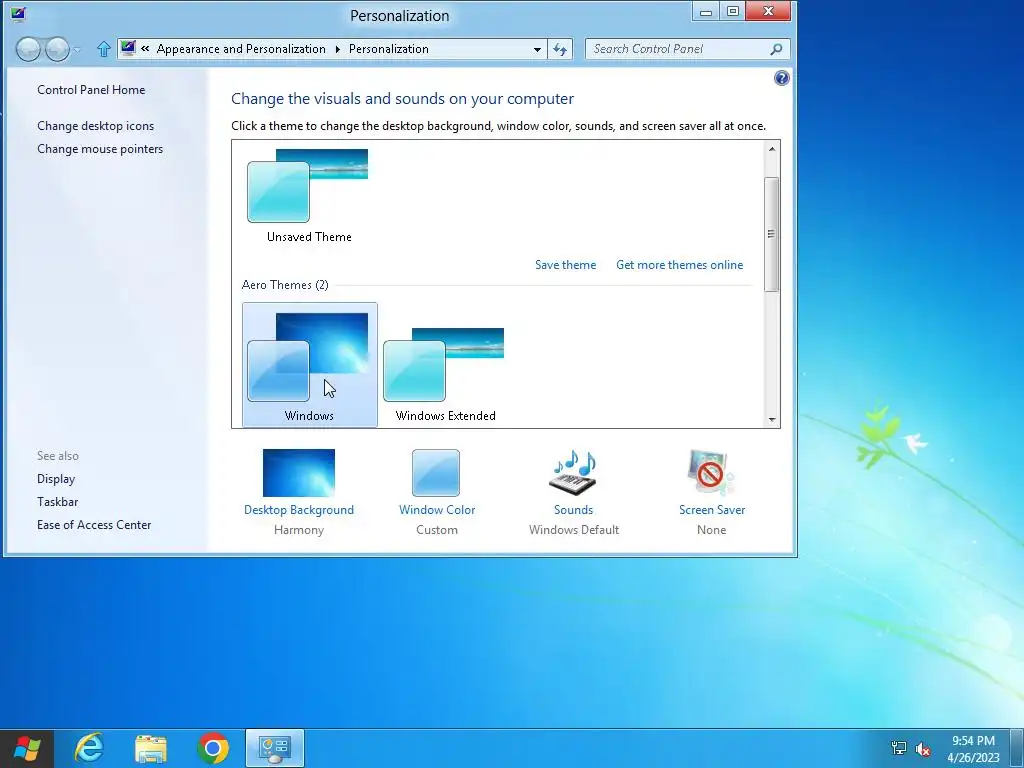Open Screen Saver settings icon
The width and height of the screenshot is (1024, 768).
coord(711,473)
